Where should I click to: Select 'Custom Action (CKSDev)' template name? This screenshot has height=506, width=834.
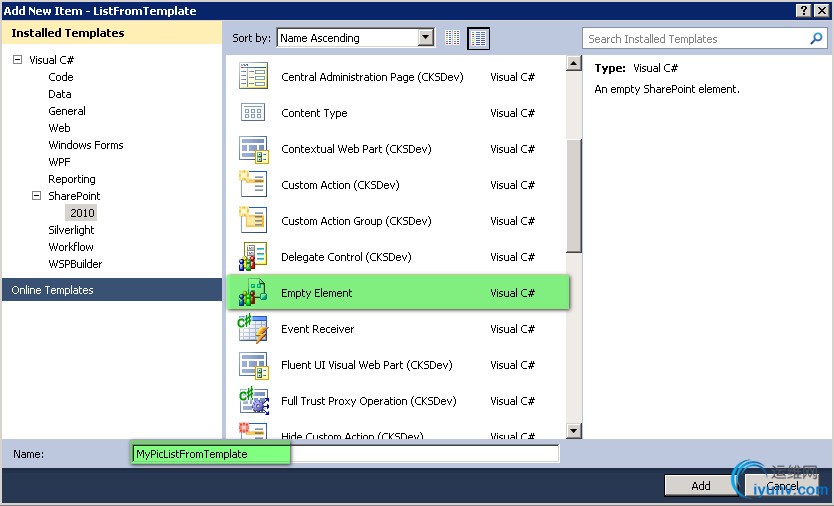(340, 185)
